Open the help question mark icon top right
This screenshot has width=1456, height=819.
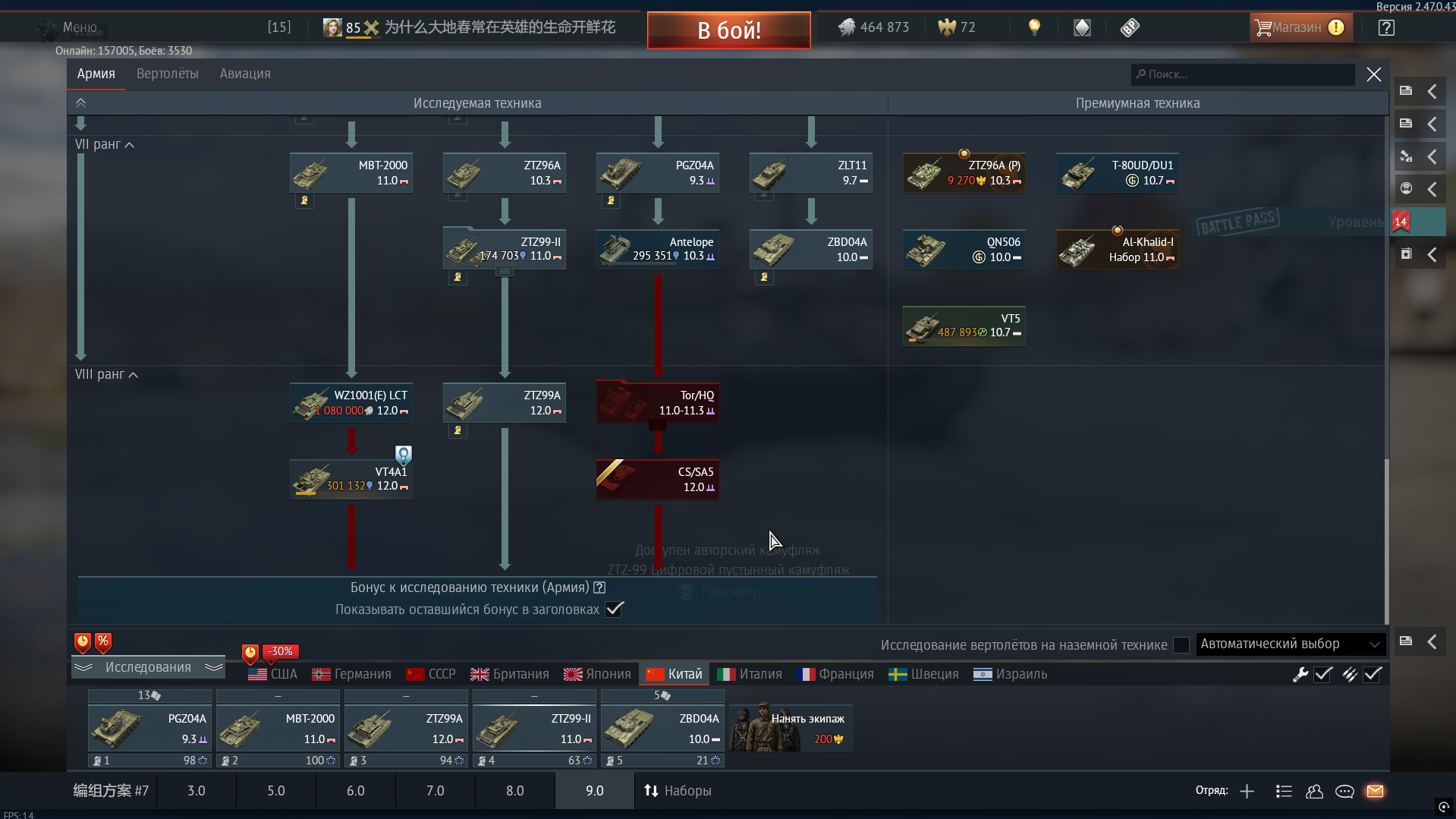[x=1386, y=28]
